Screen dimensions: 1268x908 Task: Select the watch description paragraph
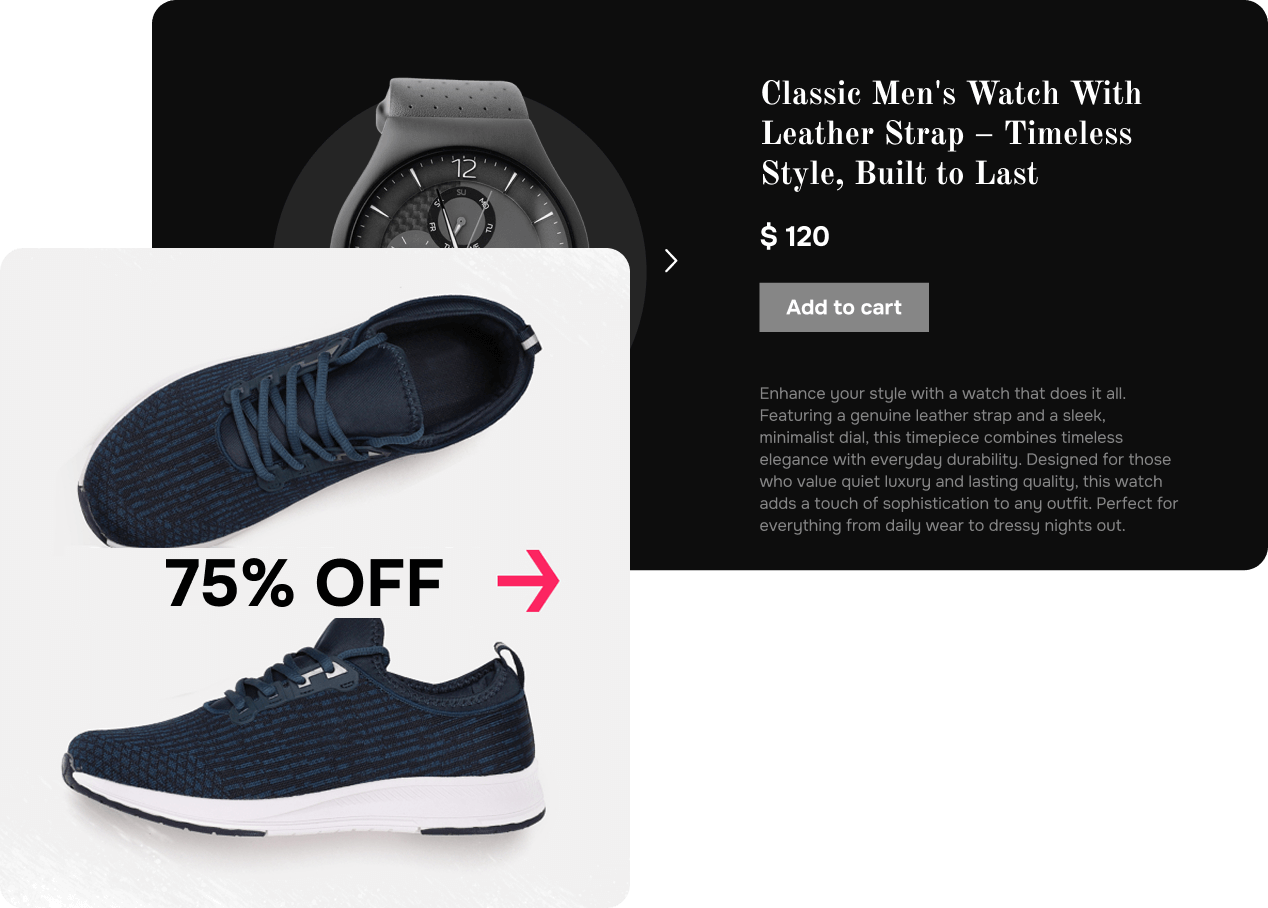(968, 459)
